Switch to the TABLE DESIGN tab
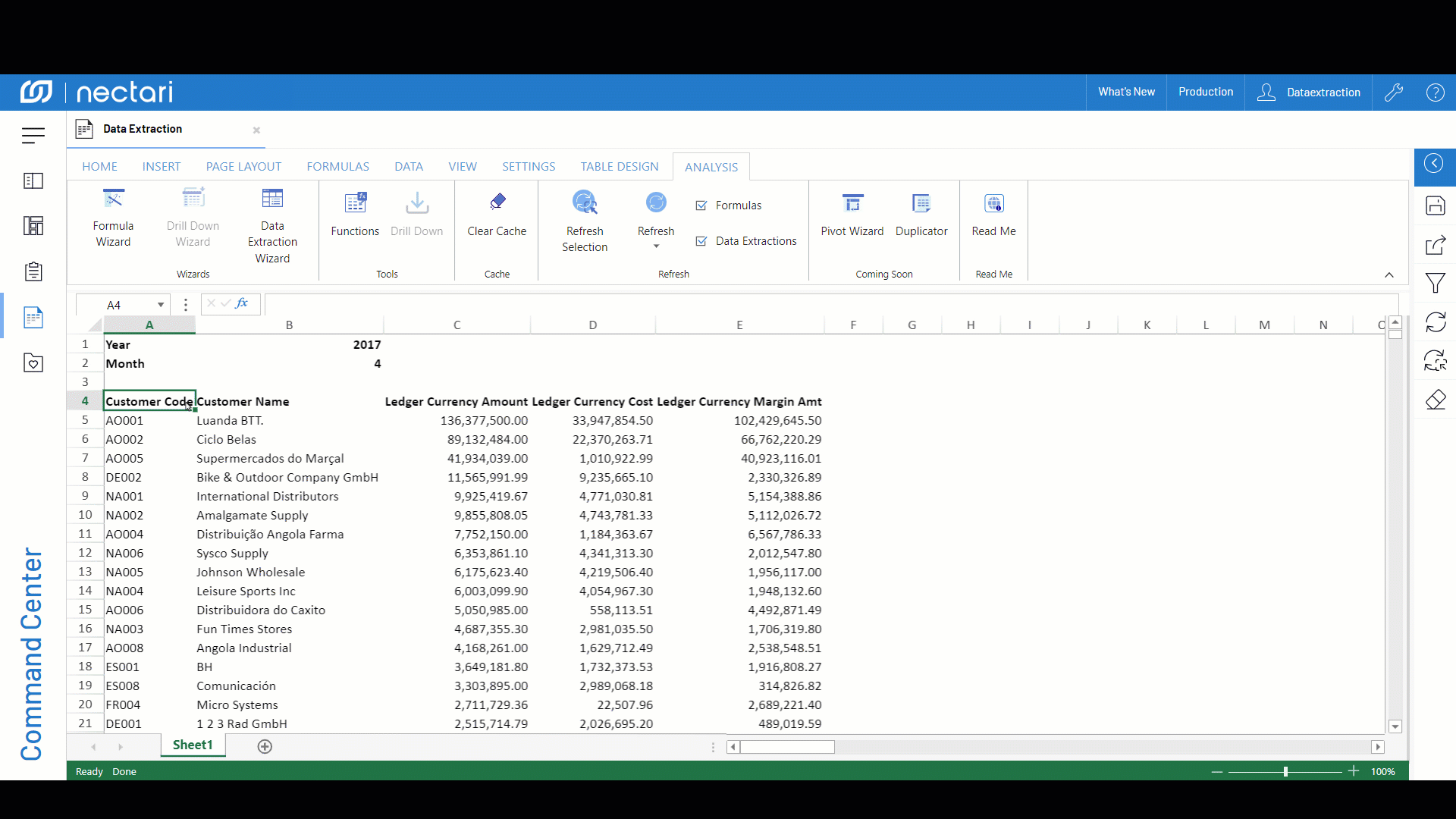1456x819 pixels. (x=620, y=167)
